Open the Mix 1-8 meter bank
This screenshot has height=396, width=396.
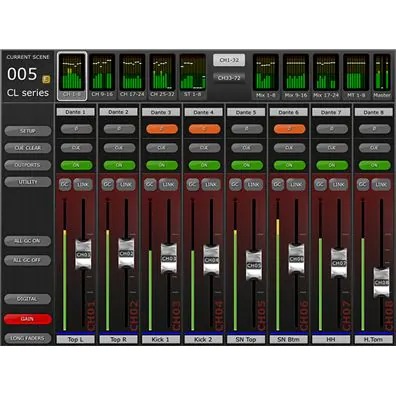coord(266,76)
